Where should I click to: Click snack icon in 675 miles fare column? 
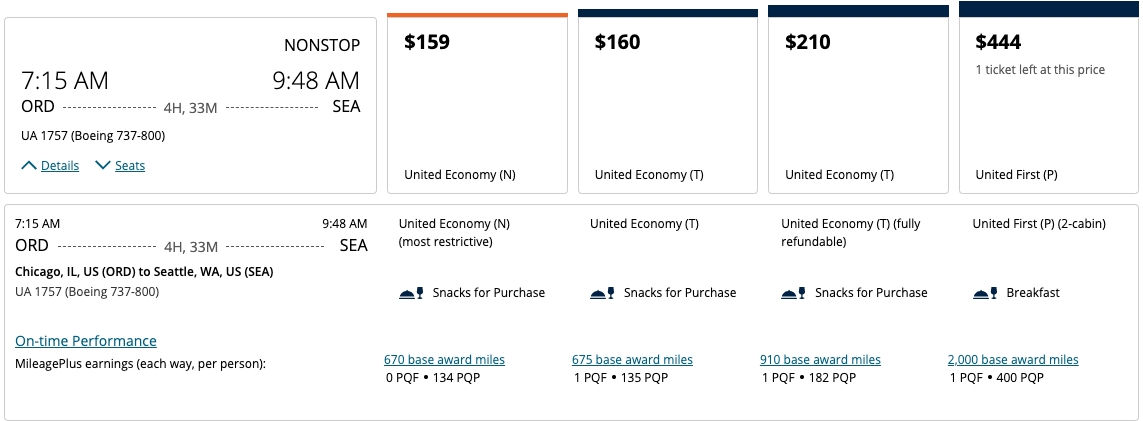(x=599, y=293)
